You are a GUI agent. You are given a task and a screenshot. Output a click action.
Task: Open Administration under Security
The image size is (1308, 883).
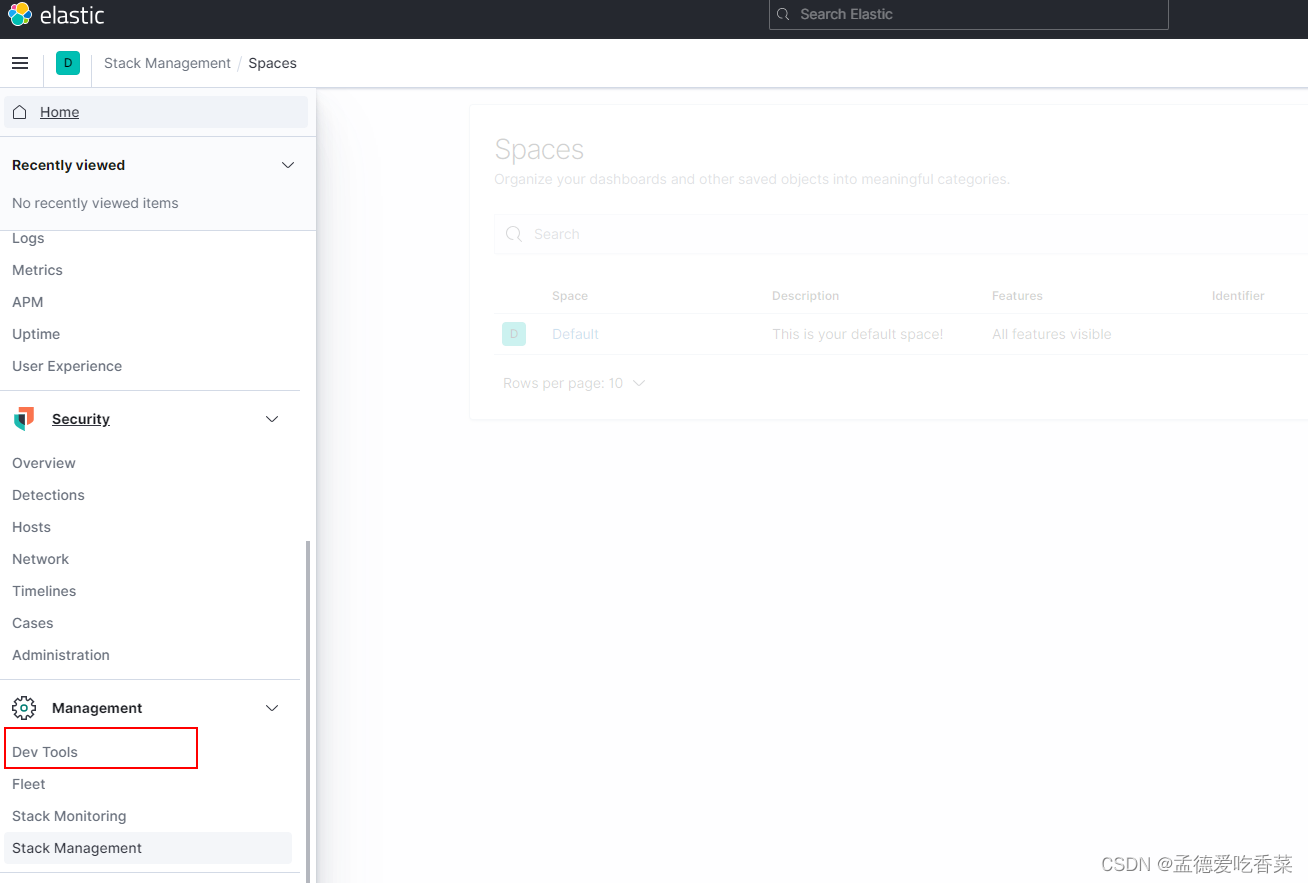[x=61, y=655]
